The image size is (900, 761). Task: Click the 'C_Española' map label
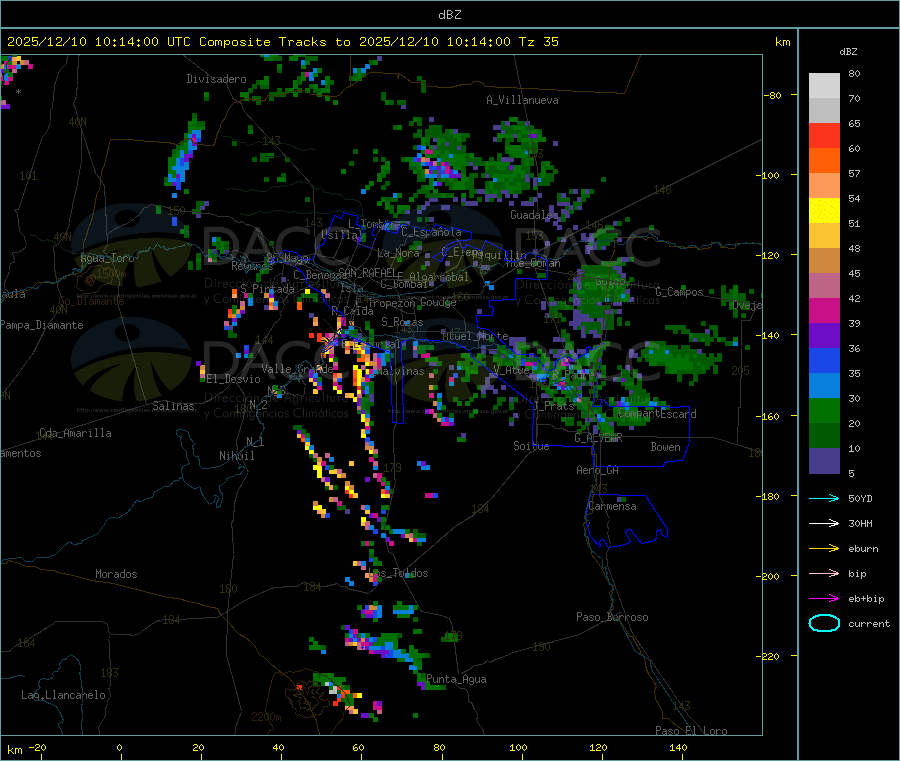[x=431, y=232]
